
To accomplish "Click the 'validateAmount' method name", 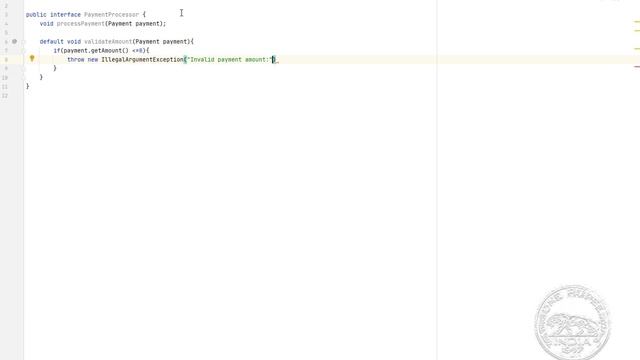I will (x=108, y=42).
